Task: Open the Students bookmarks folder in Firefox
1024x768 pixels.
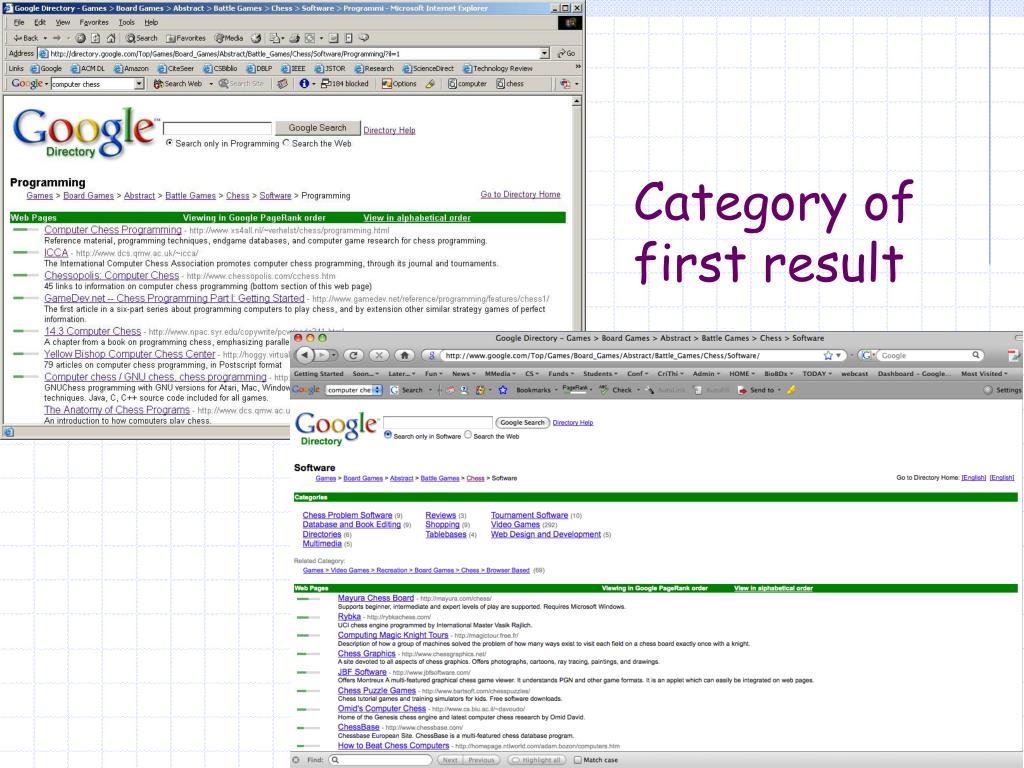Action: (600, 374)
